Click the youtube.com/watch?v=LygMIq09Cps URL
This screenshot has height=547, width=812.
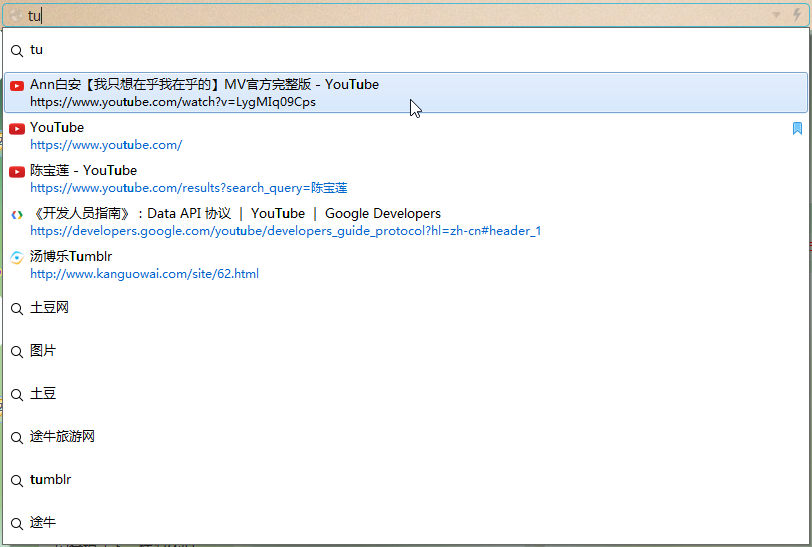[173, 102]
